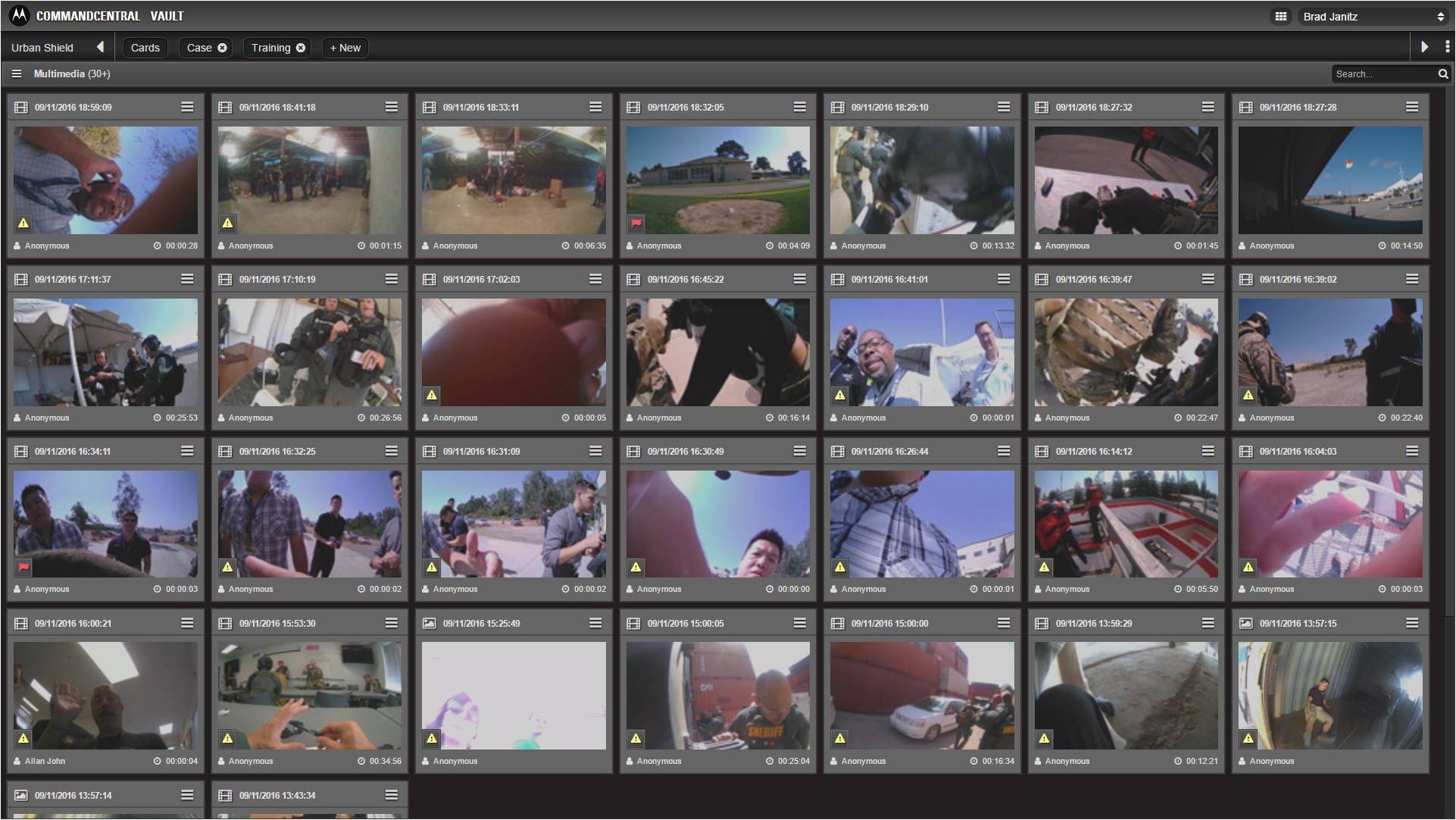The height and width of the screenshot is (820, 1456).
Task: Toggle the red flag marker on the 18:32:05 video
Action: point(636,224)
